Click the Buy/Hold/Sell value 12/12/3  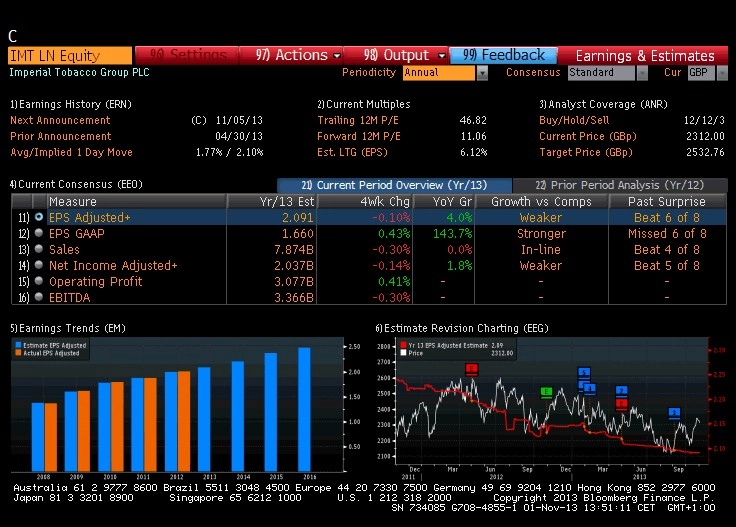[x=704, y=120]
